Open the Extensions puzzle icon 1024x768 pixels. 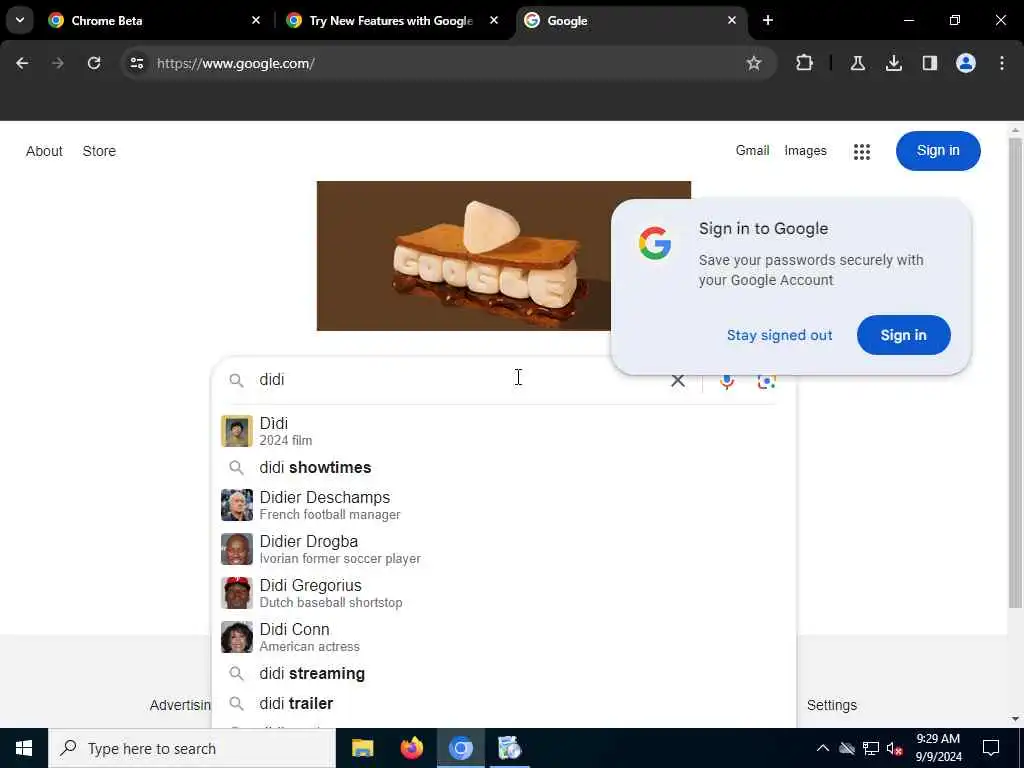[805, 63]
